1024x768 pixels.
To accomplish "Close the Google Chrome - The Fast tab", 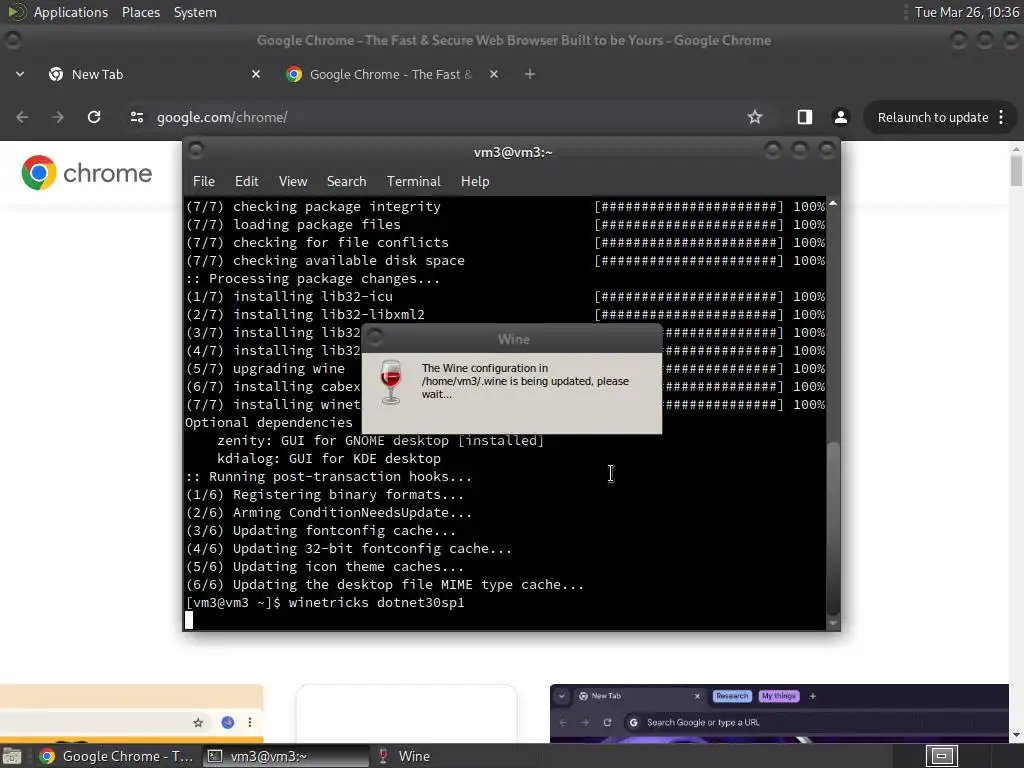I will coord(494,74).
